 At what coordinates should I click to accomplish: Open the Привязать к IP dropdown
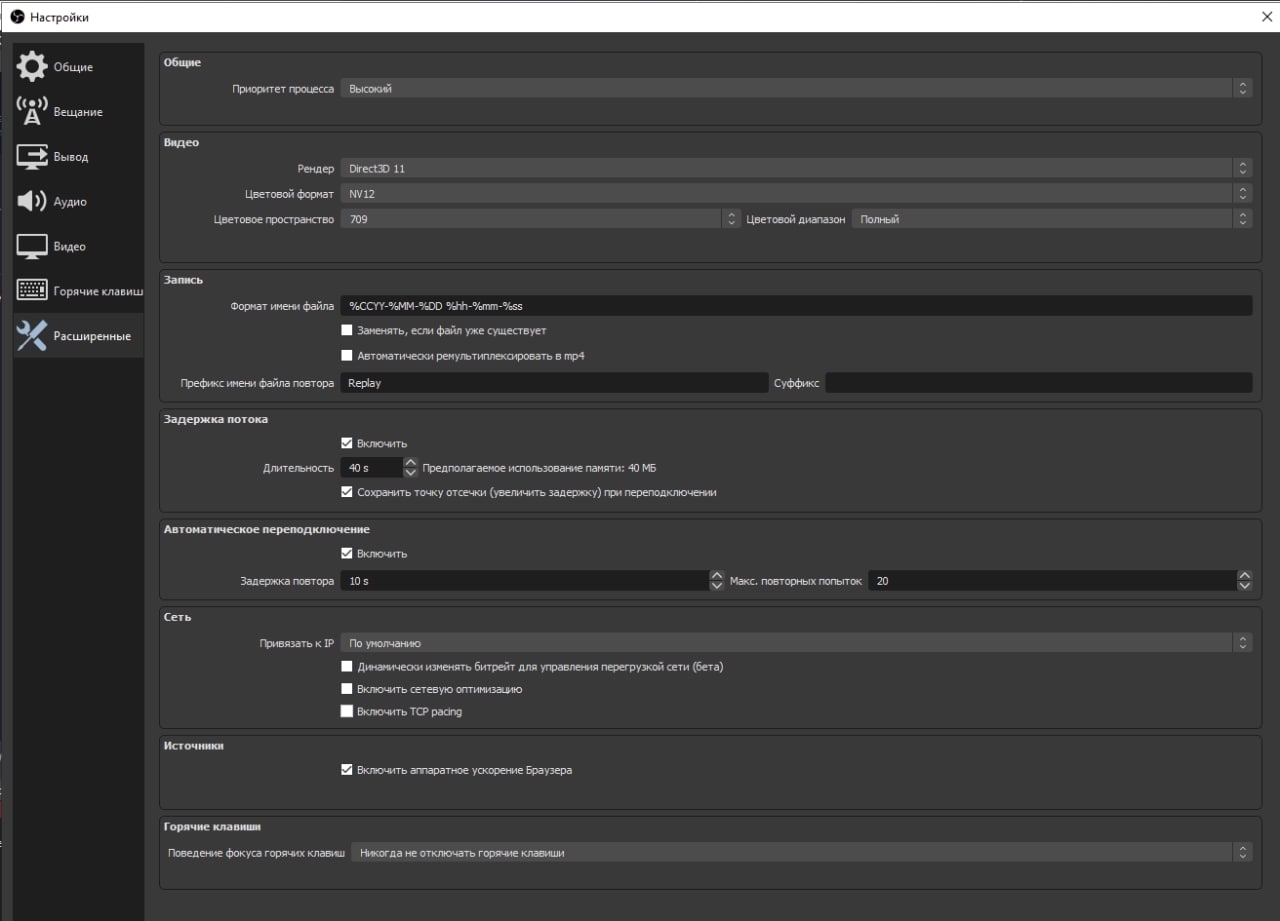pyautogui.click(x=796, y=643)
